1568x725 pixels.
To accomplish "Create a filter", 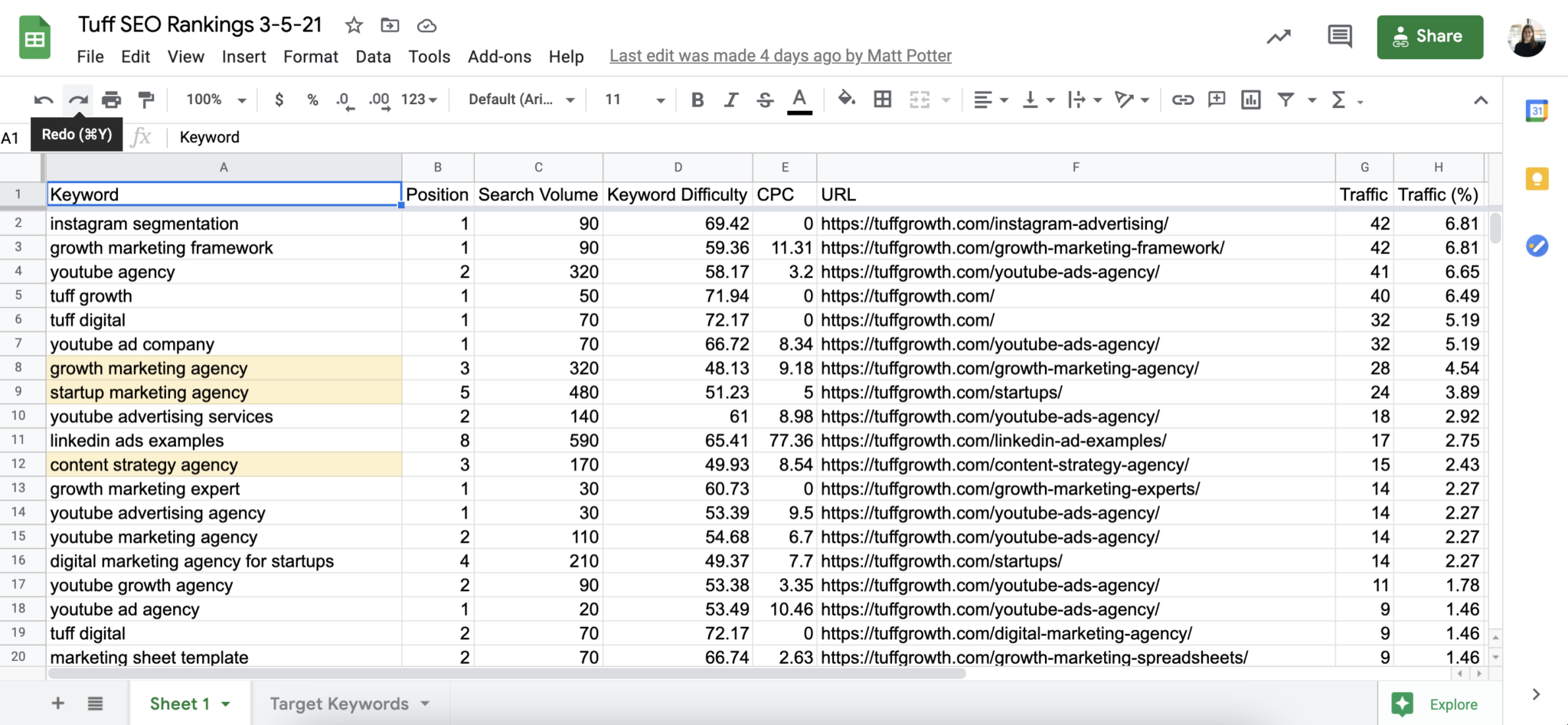I will coord(1286,99).
